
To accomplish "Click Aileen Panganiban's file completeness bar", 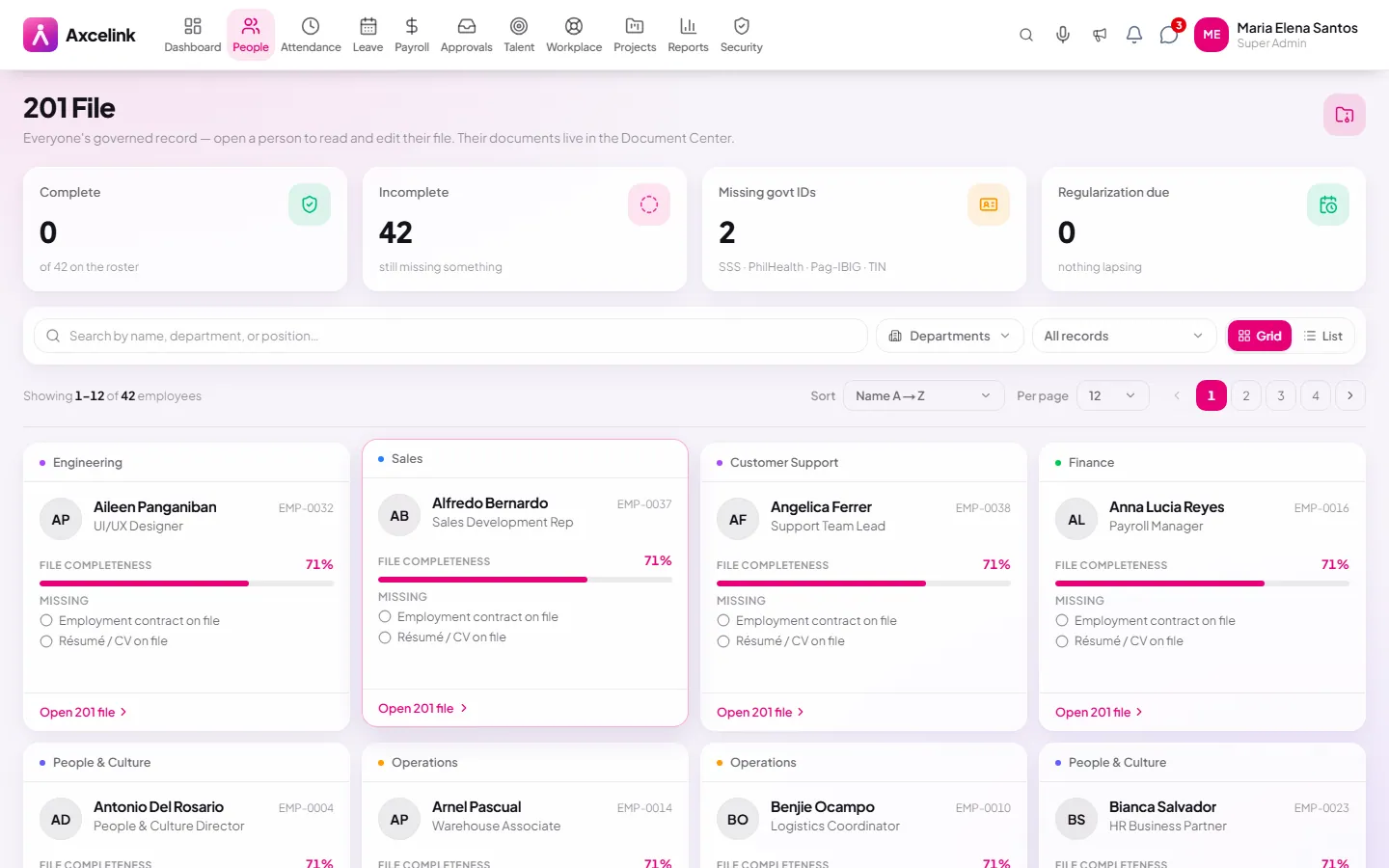I will point(186,583).
